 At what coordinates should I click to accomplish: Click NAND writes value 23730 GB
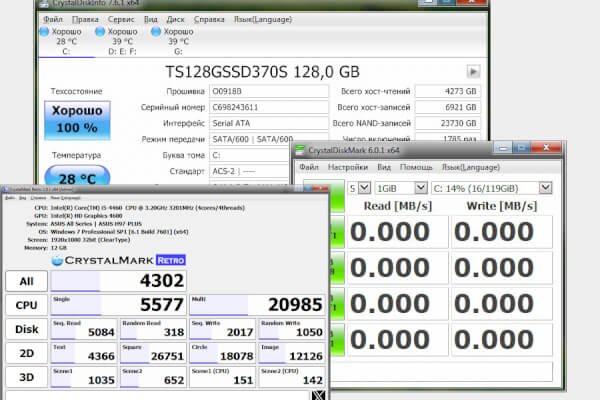(x=448, y=123)
